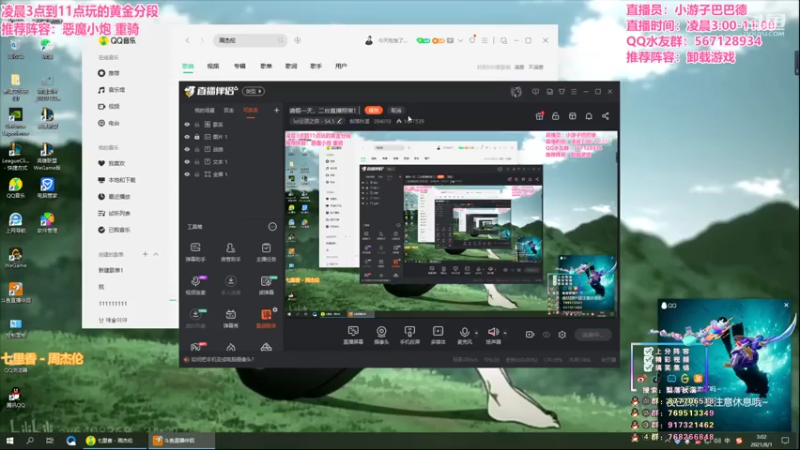The height and width of the screenshot is (450, 800).
Task: Add 摄像头 camera source
Action: tap(381, 335)
